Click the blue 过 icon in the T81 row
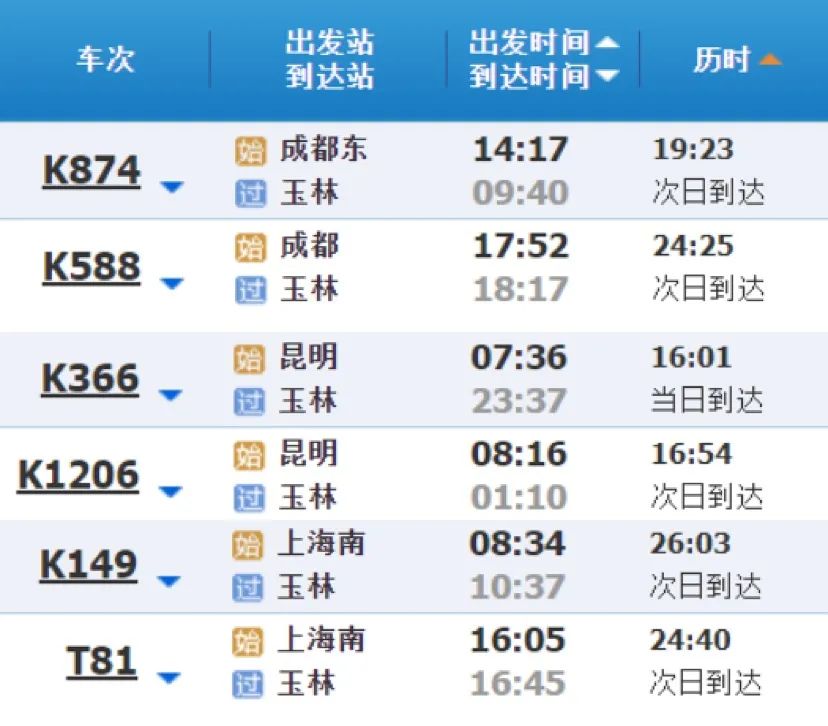The width and height of the screenshot is (828, 726). [248, 684]
